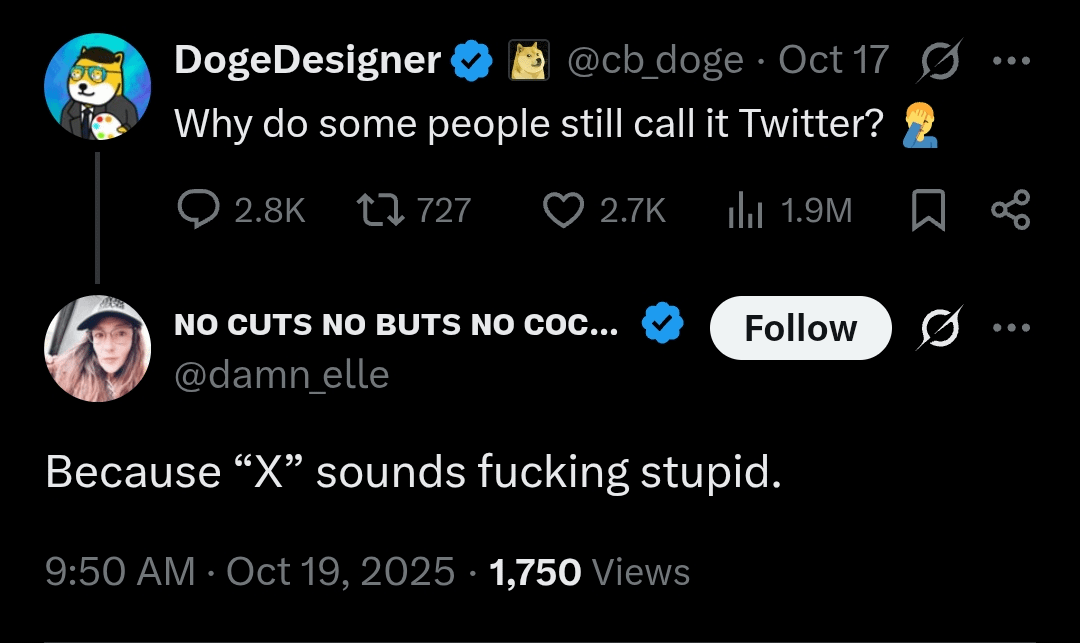Screen dimensions: 1080x643
Task: Click the Oct 17 post date
Action: point(833,62)
